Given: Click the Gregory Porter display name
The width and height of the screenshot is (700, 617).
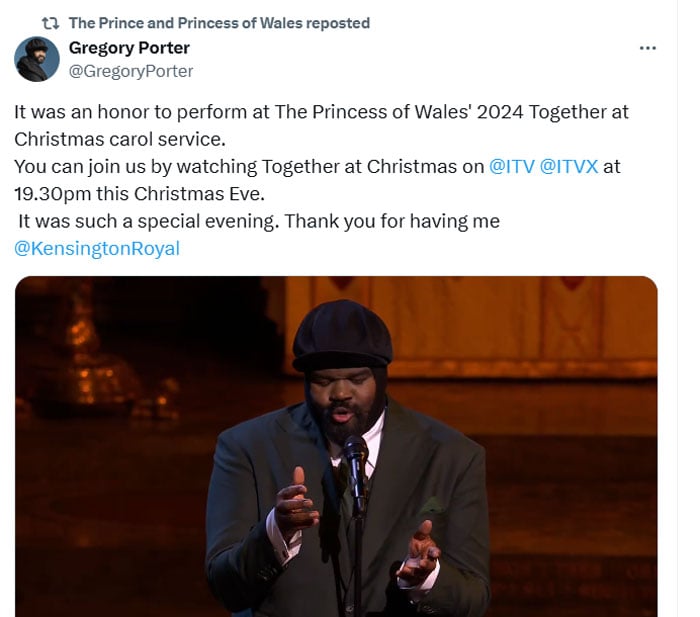Looking at the screenshot, I should point(129,48).
